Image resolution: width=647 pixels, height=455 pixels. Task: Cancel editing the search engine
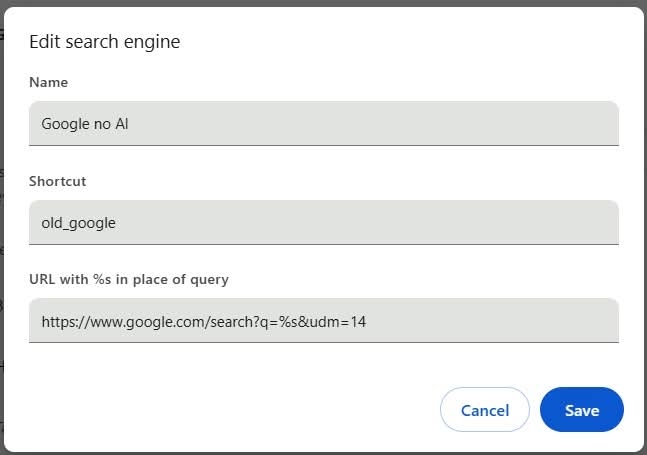[485, 410]
